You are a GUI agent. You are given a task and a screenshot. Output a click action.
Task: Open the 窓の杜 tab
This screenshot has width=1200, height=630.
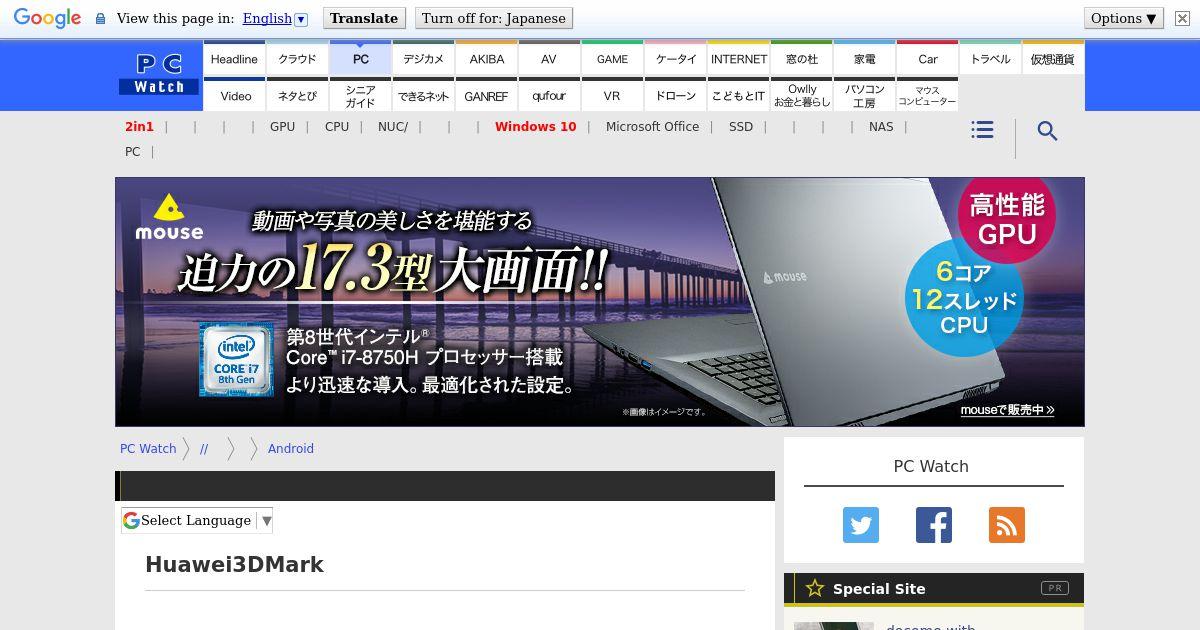click(x=801, y=58)
